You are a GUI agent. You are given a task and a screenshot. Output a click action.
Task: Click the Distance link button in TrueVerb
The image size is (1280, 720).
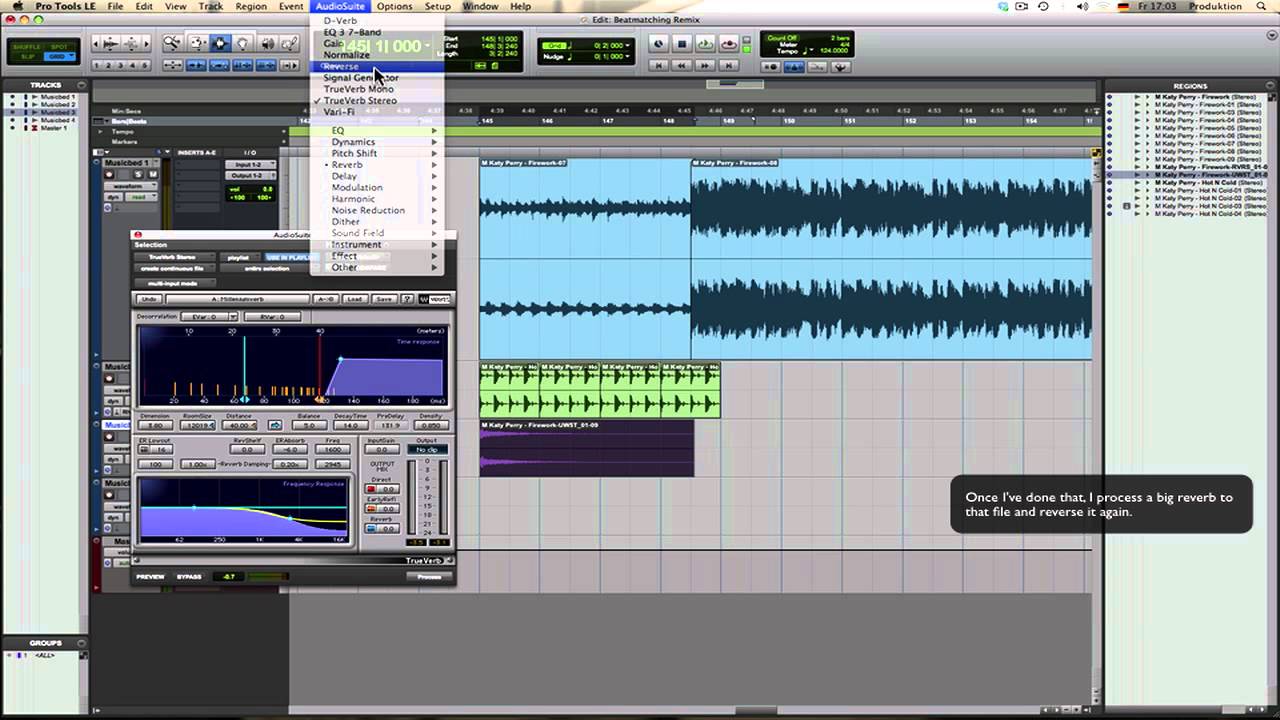pyautogui.click(x=275, y=425)
